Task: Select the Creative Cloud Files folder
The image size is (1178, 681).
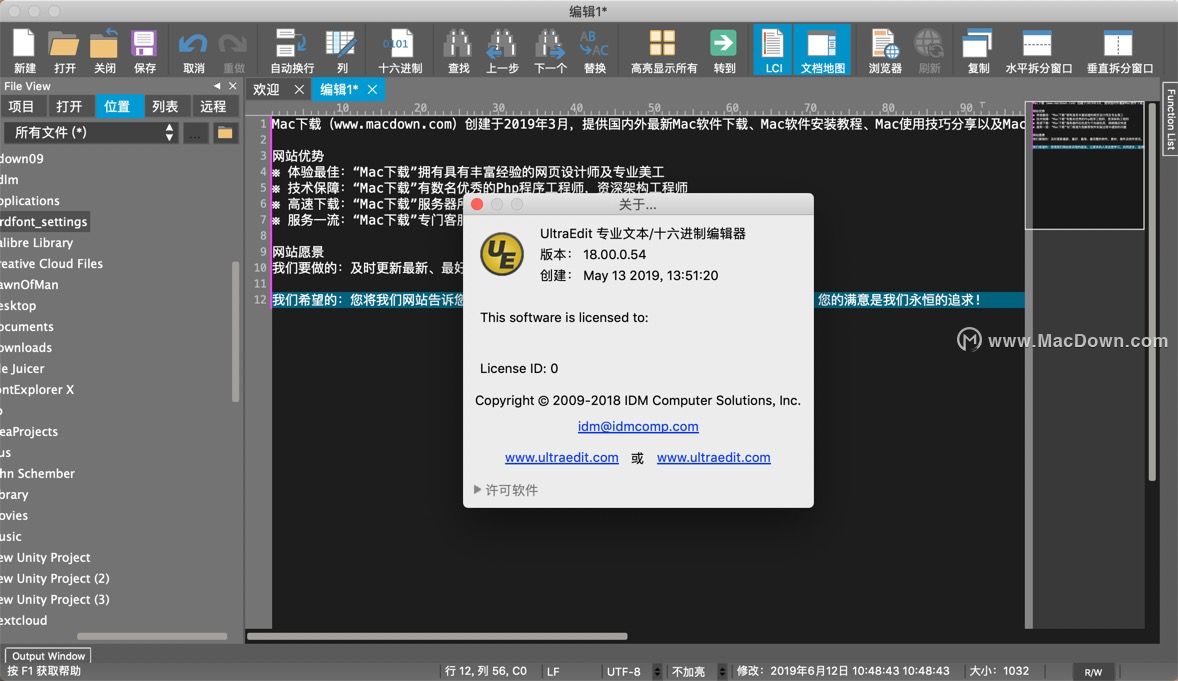Action: (51, 264)
